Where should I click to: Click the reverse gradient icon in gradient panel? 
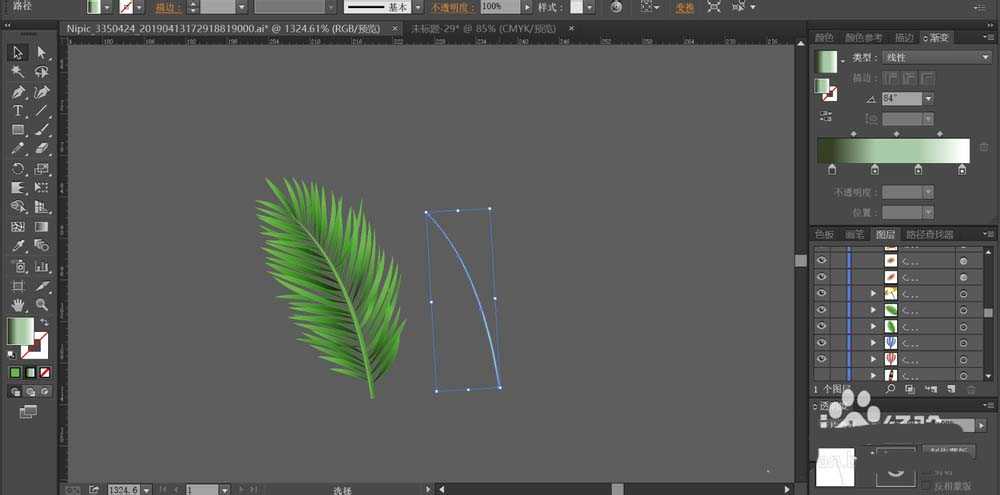[827, 116]
